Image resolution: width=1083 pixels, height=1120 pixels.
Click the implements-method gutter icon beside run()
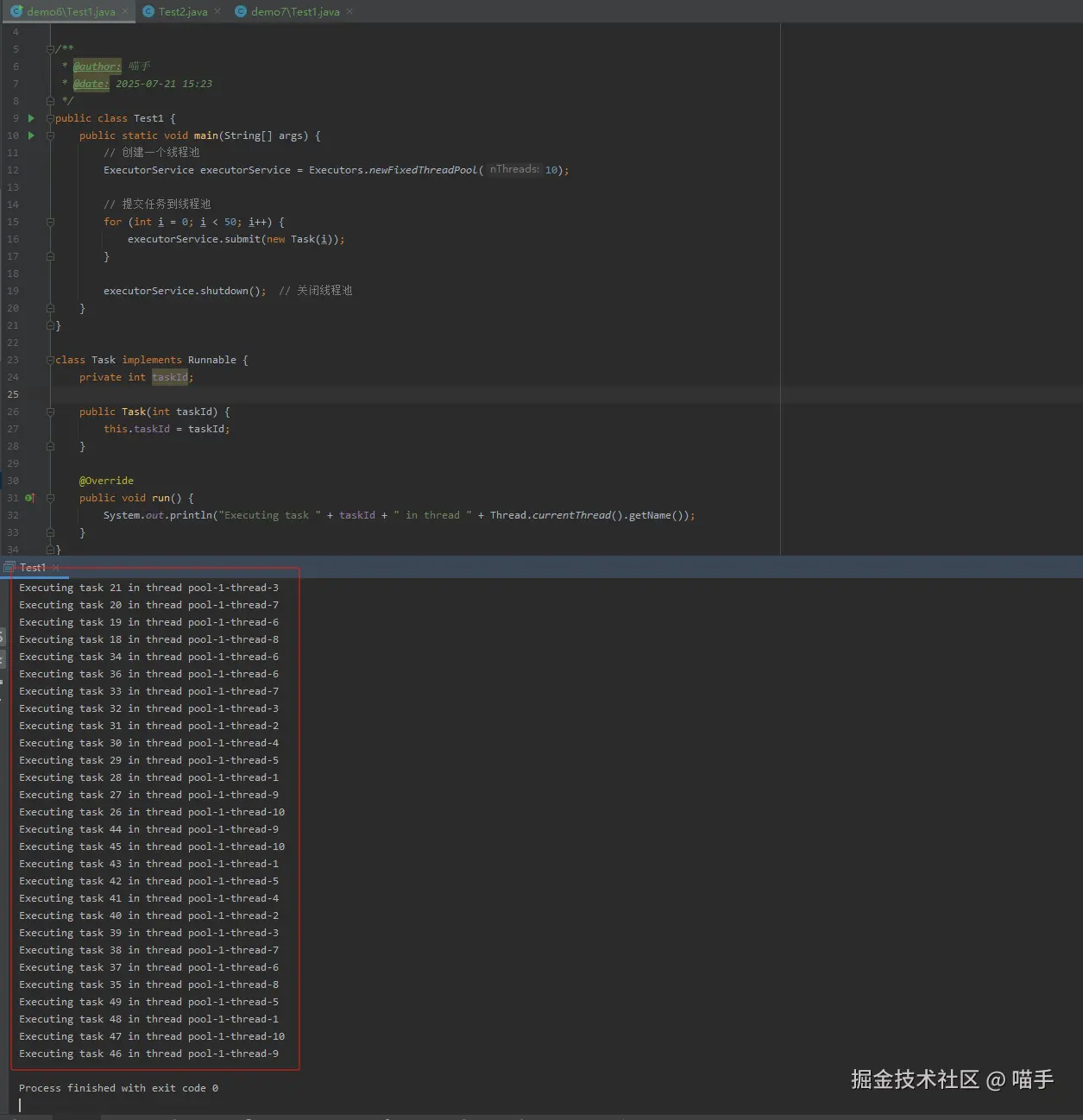tap(30, 498)
